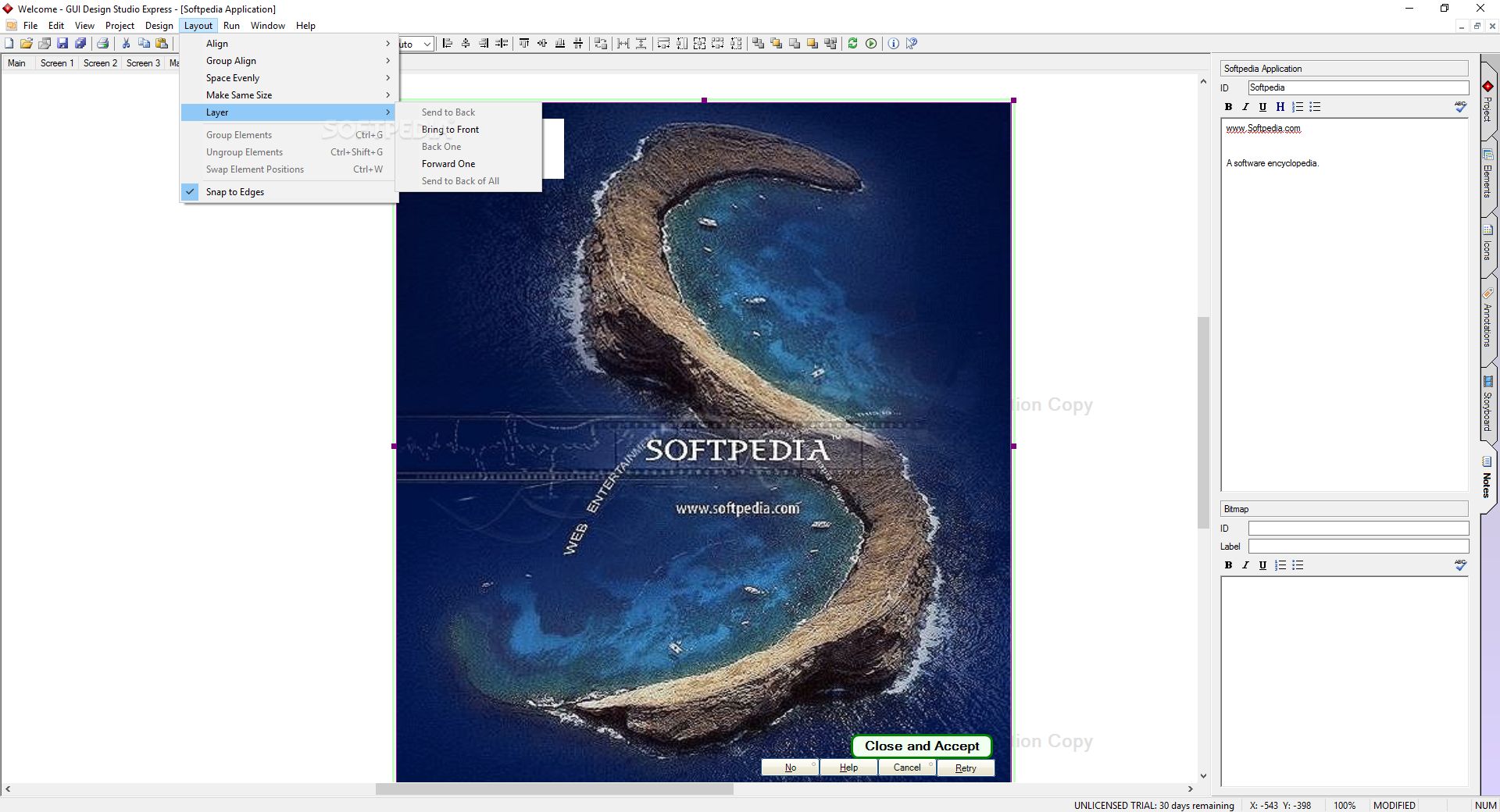Click the Retry button
The image size is (1500, 812).
(966, 768)
